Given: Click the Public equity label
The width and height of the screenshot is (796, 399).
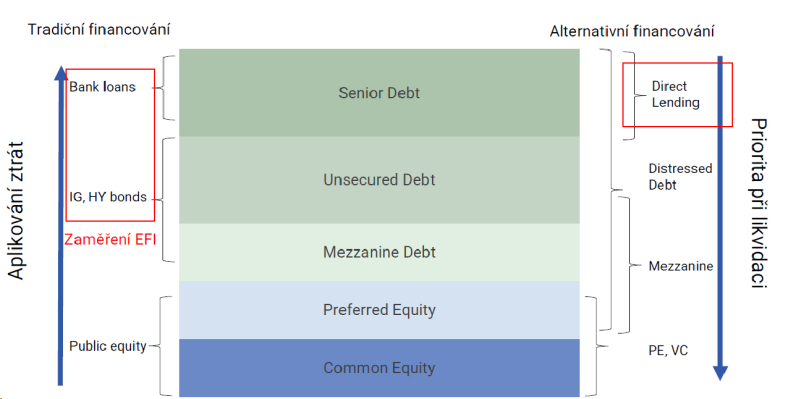Looking at the screenshot, I should click(x=108, y=346).
